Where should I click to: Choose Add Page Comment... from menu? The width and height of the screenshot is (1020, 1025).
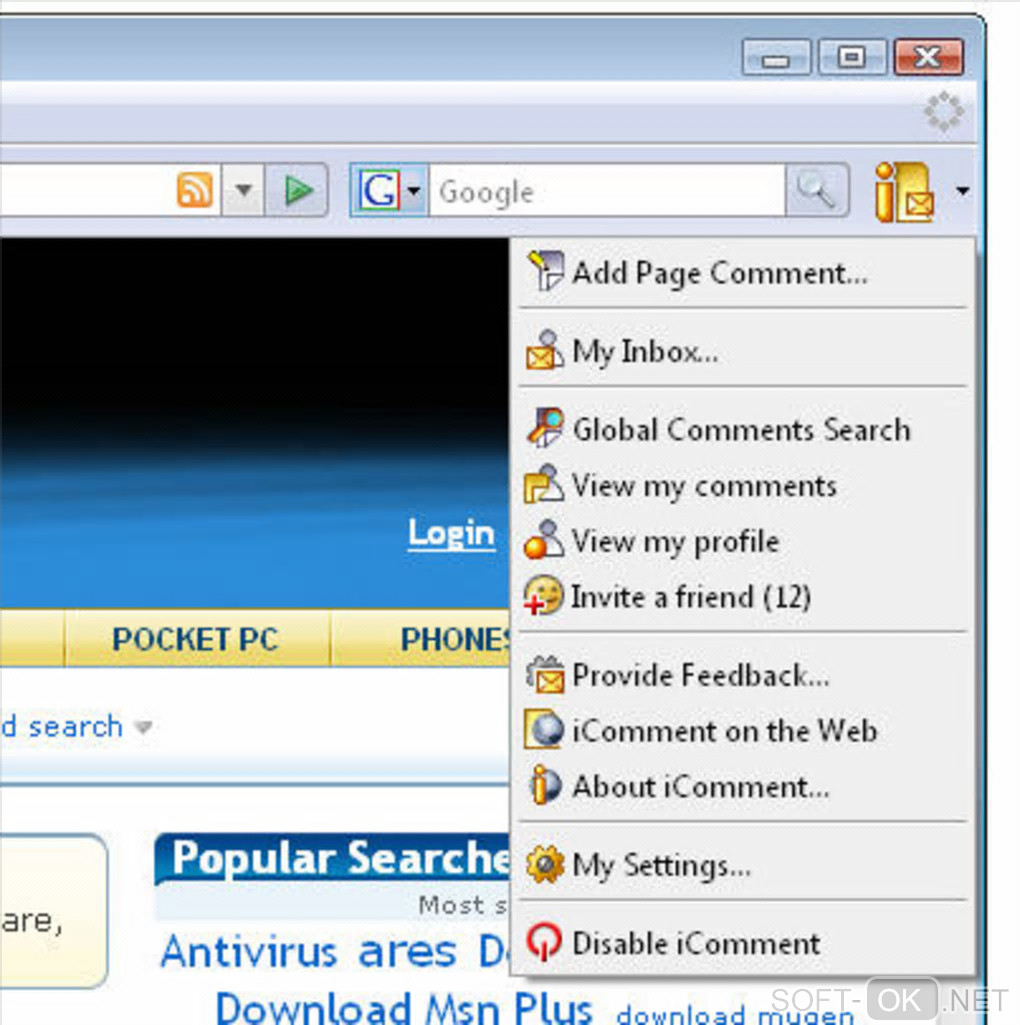click(x=743, y=271)
